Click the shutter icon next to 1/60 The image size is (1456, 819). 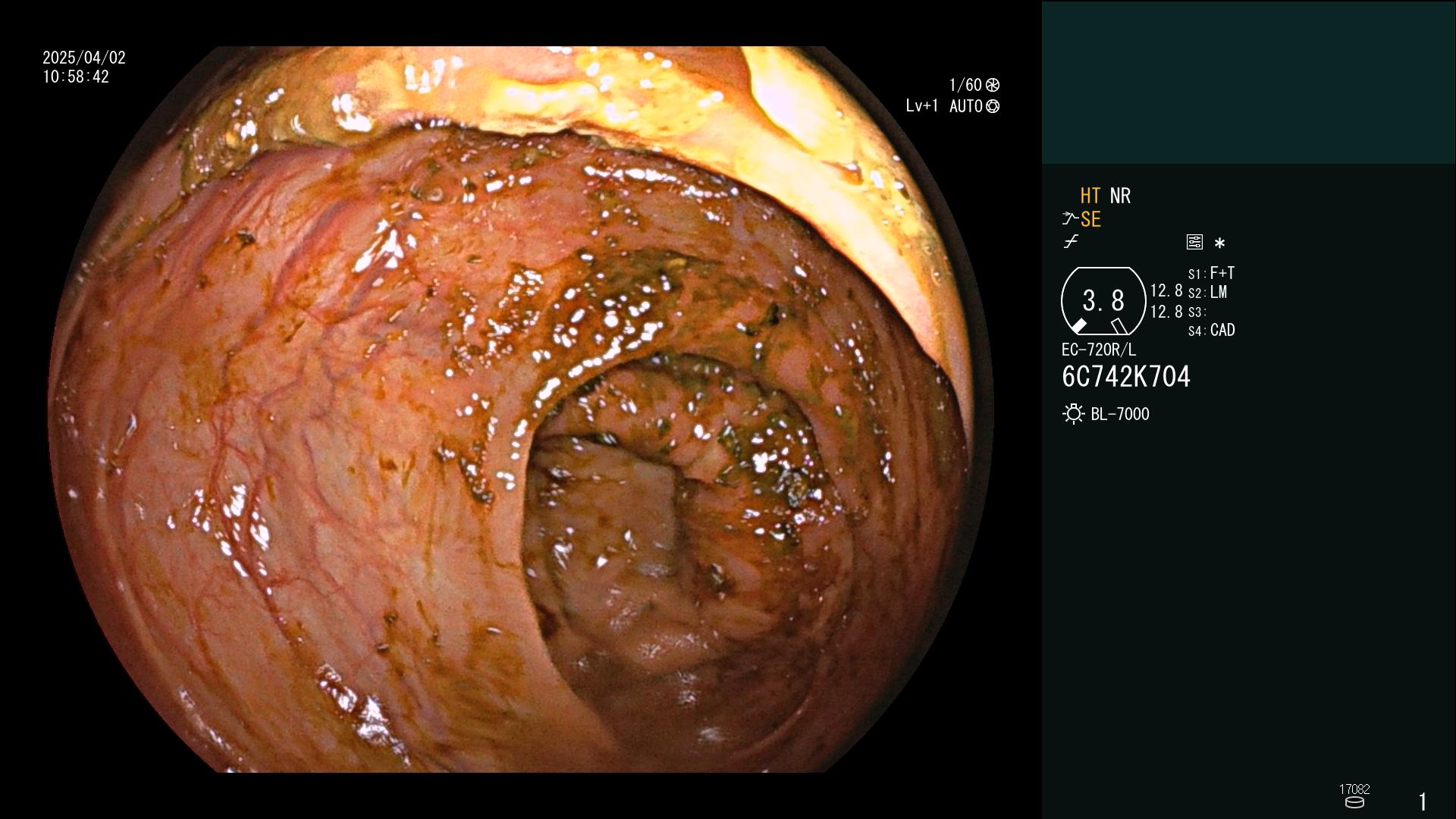point(993,85)
